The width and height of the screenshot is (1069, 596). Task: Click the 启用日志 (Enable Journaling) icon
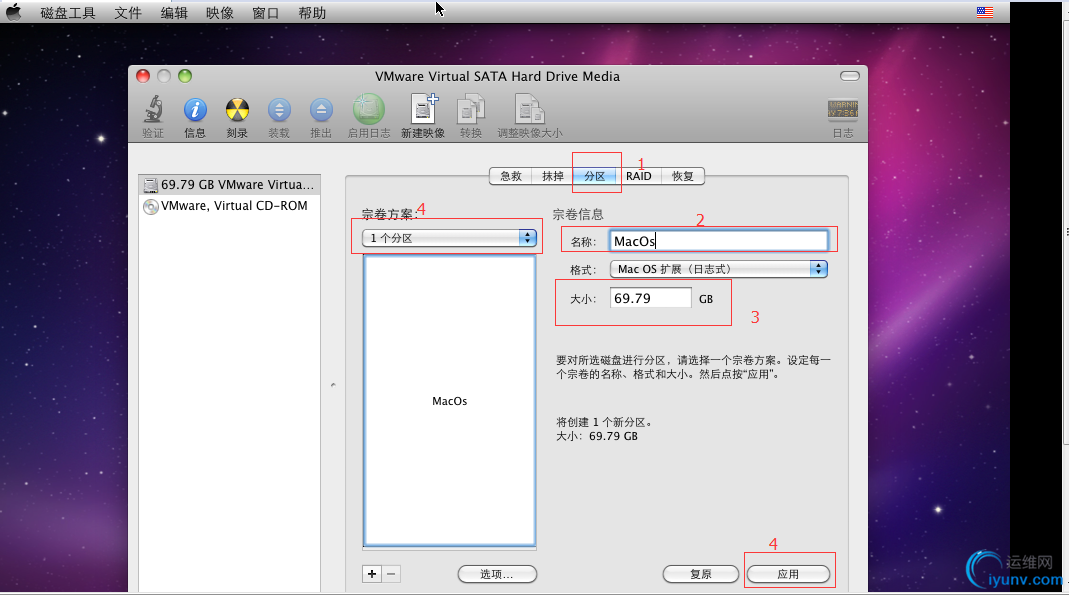[368, 109]
